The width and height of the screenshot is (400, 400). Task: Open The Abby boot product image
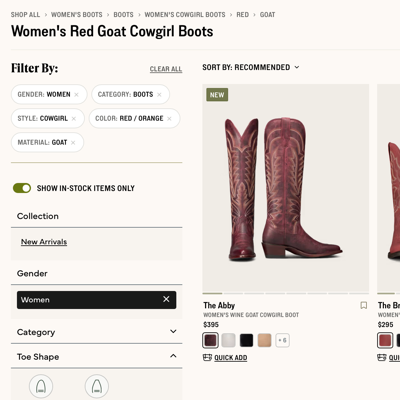pyautogui.click(x=286, y=188)
